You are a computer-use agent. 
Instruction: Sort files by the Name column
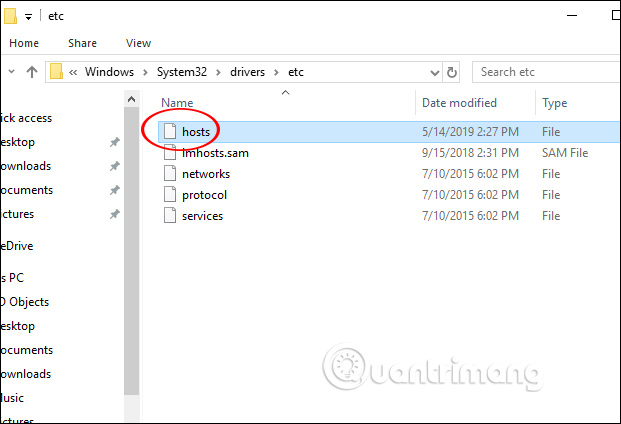(177, 103)
